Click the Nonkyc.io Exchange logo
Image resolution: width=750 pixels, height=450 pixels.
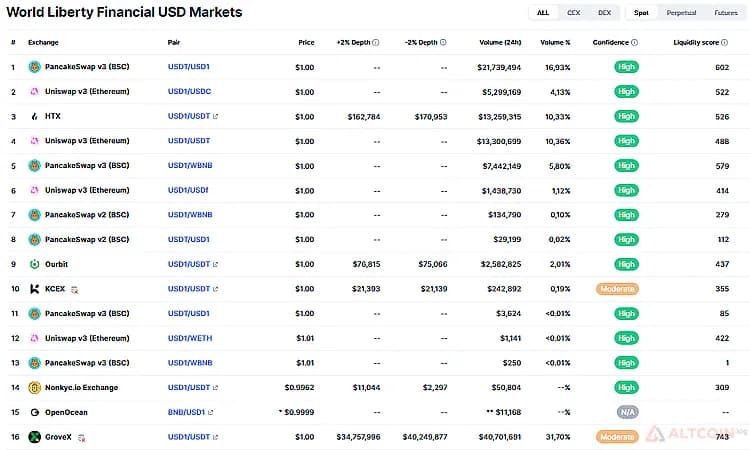coord(34,387)
